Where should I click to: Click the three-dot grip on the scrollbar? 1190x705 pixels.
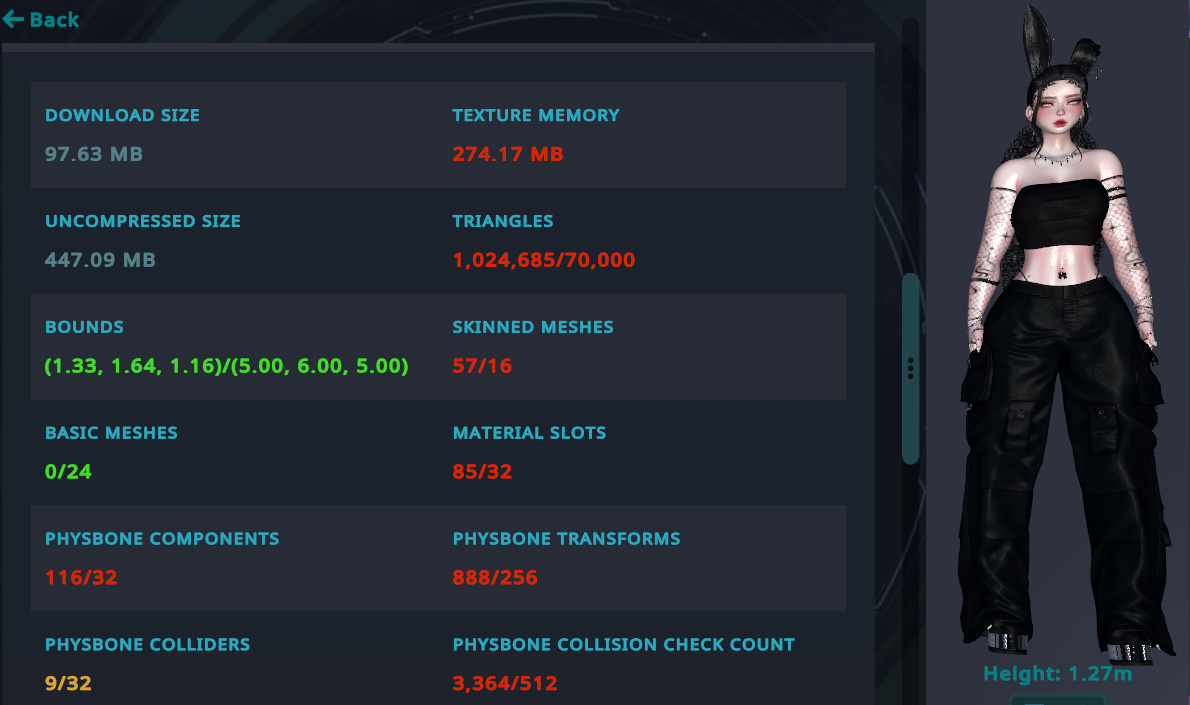point(910,369)
